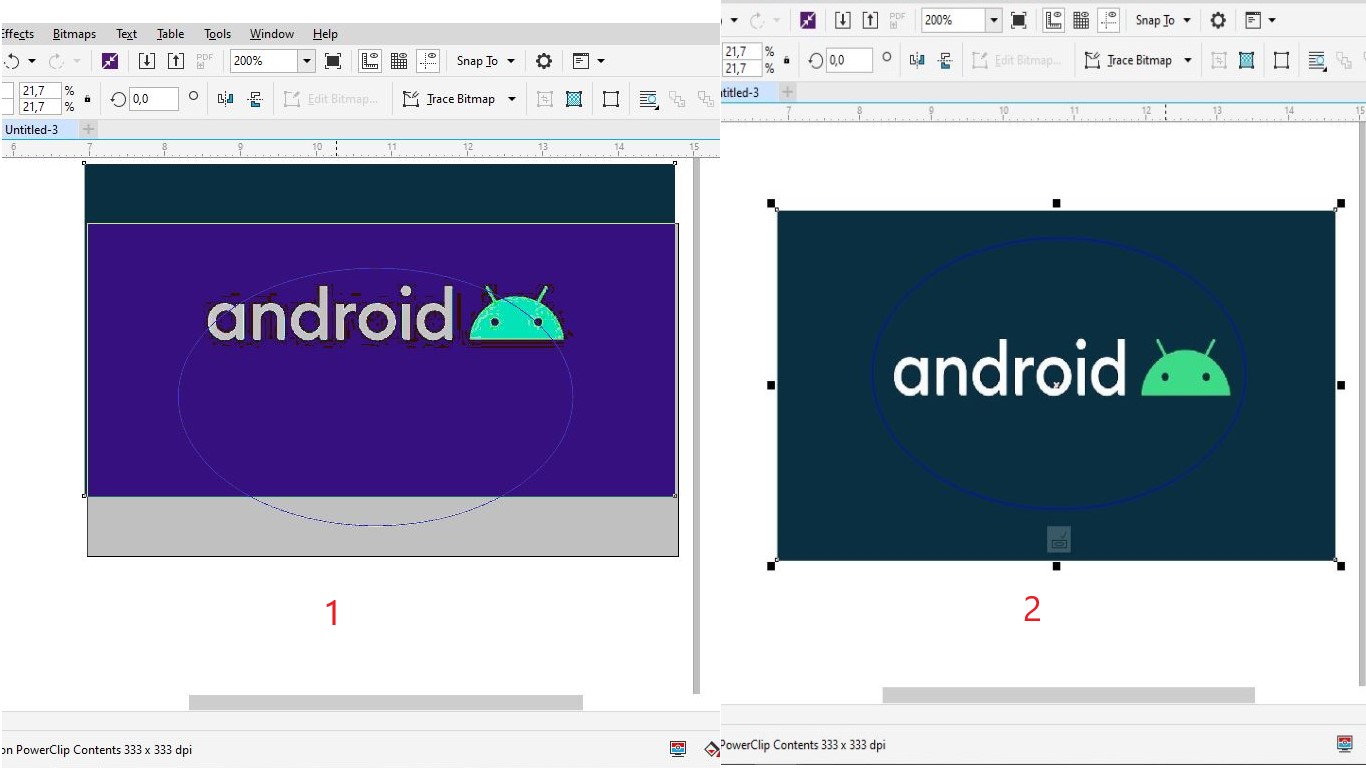Open the zoom level dropdown showing 200%
This screenshot has height=768, width=1366.
(307, 61)
